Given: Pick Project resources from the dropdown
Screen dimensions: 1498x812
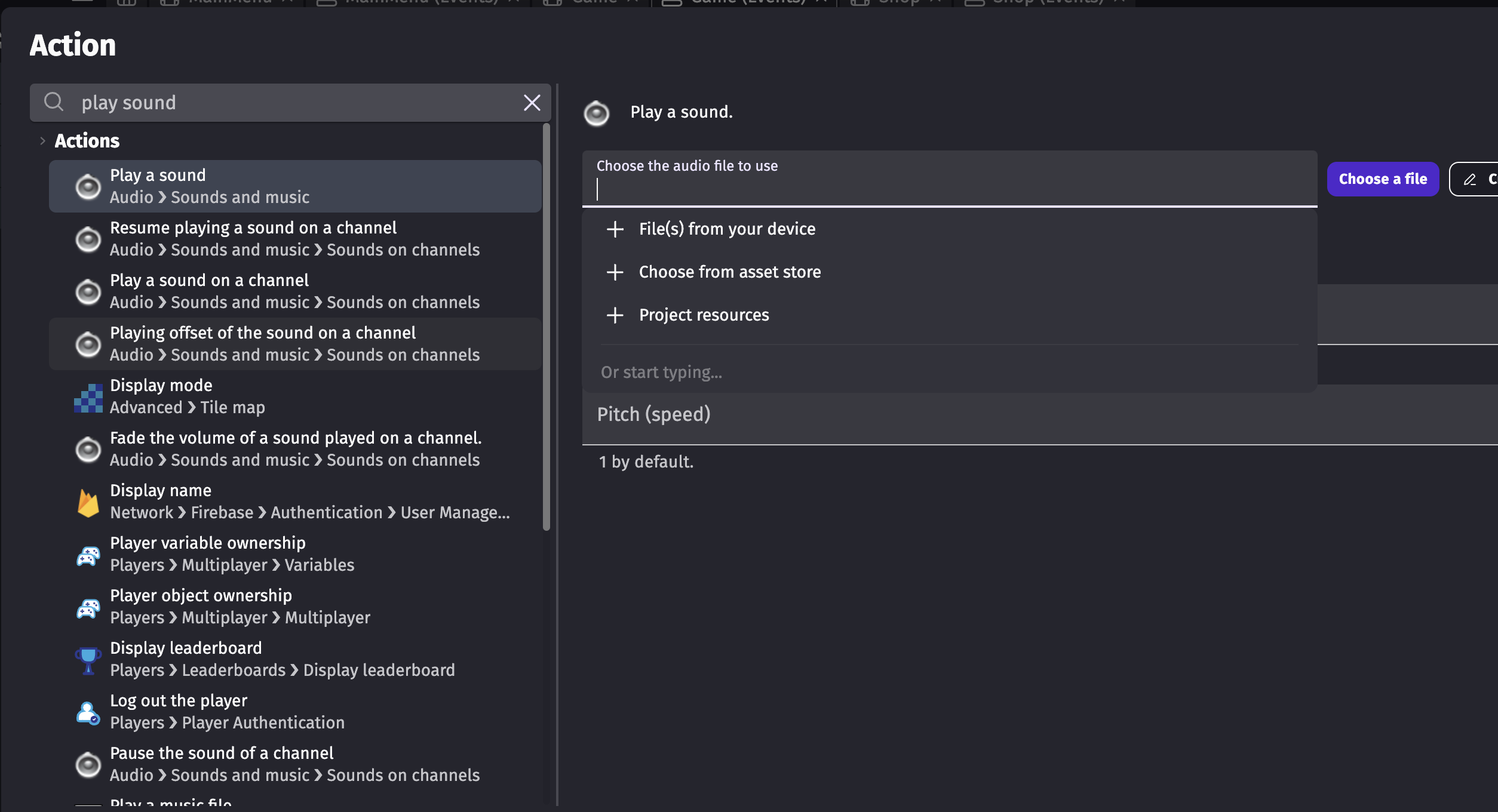Looking at the screenshot, I should coord(704,315).
